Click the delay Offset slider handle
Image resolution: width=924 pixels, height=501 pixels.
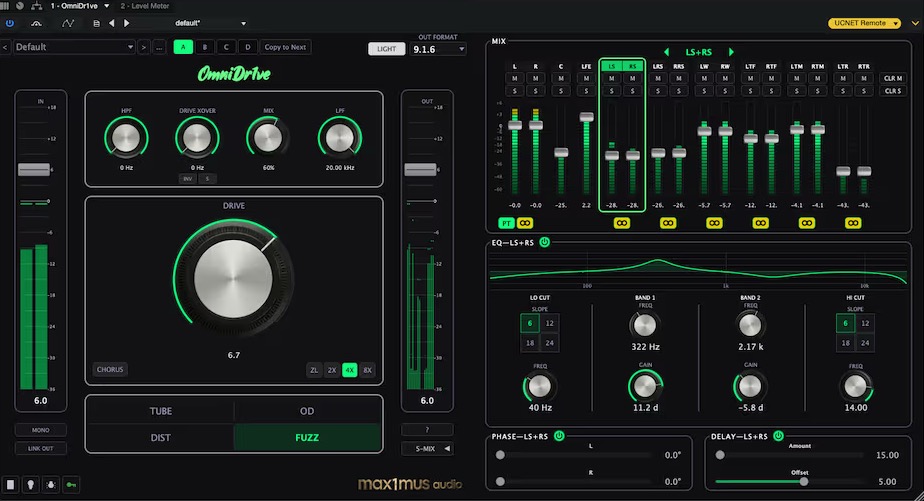(803, 482)
